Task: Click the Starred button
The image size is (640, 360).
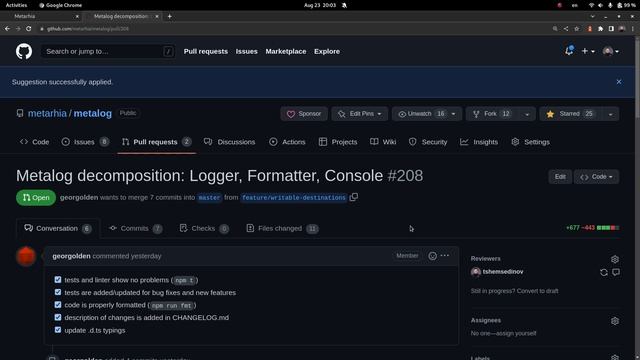Action: pyautogui.click(x=571, y=114)
